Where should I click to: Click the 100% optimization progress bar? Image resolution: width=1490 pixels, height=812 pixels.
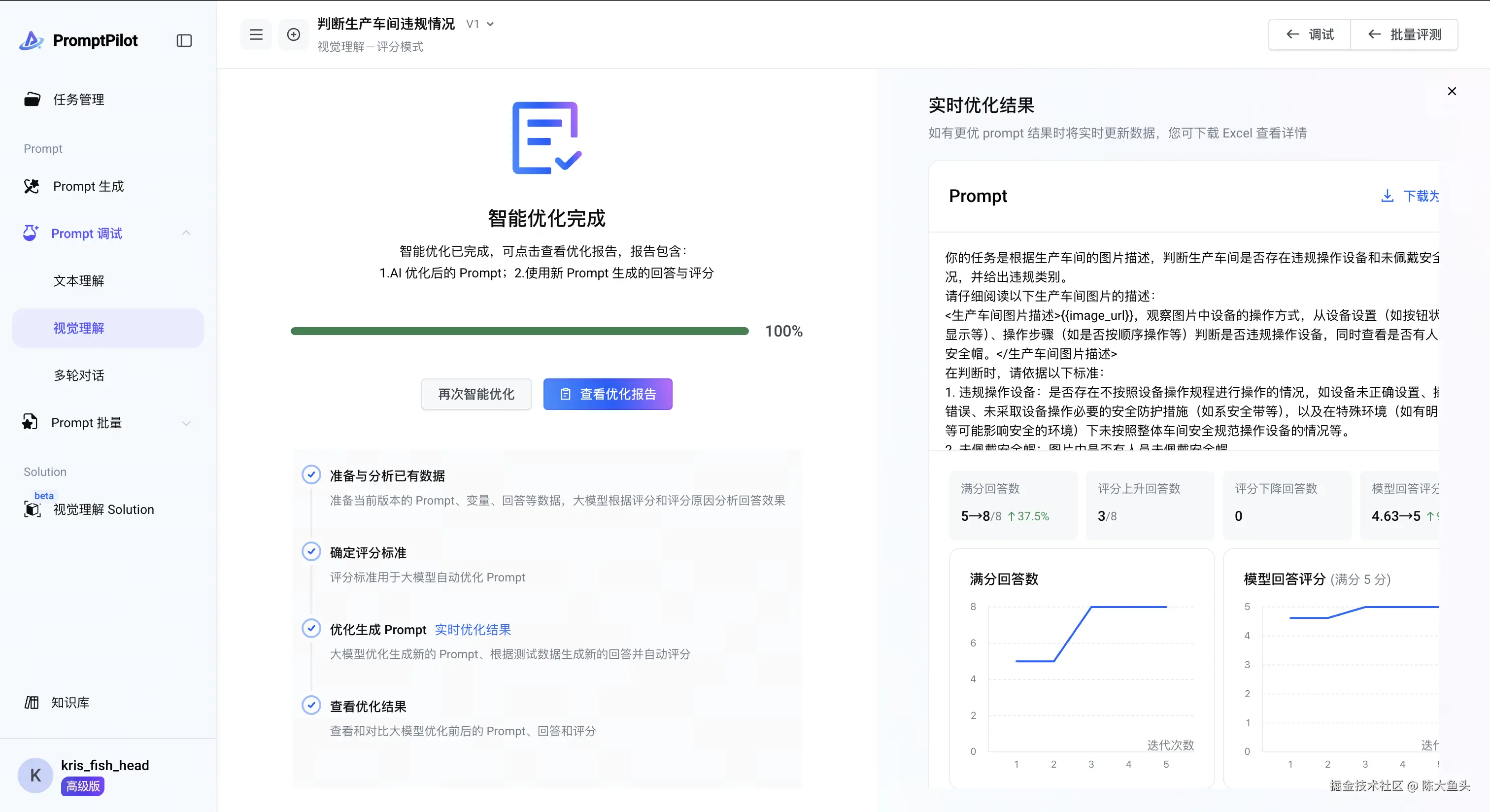(519, 331)
